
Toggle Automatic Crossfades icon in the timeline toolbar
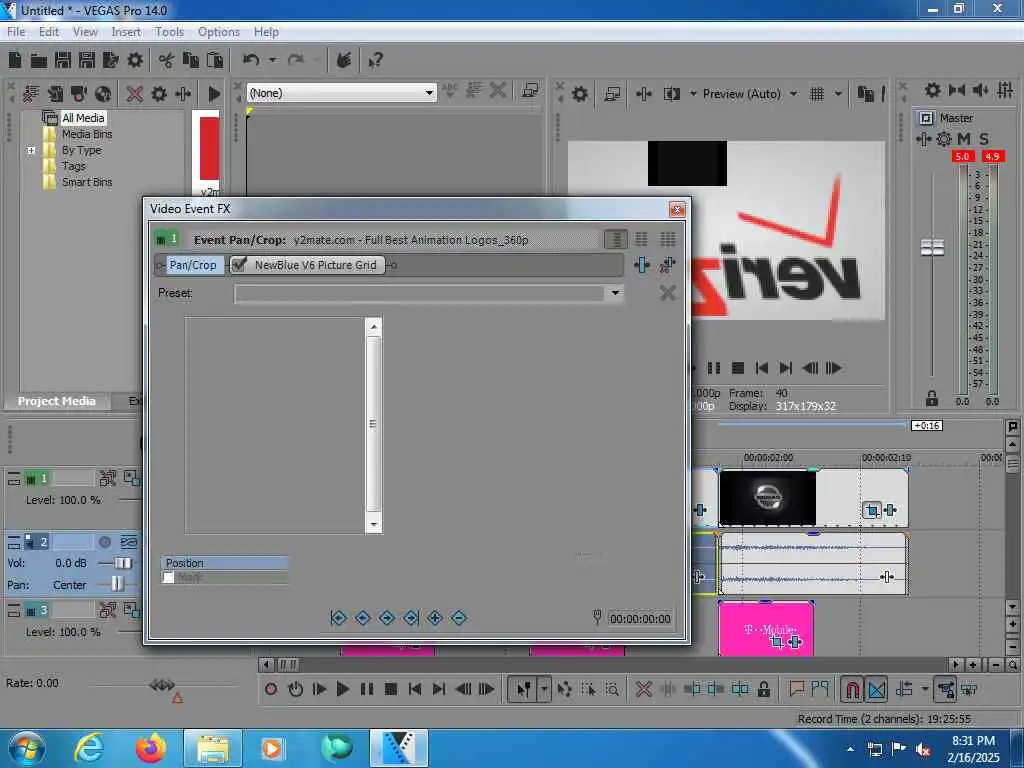[876, 689]
